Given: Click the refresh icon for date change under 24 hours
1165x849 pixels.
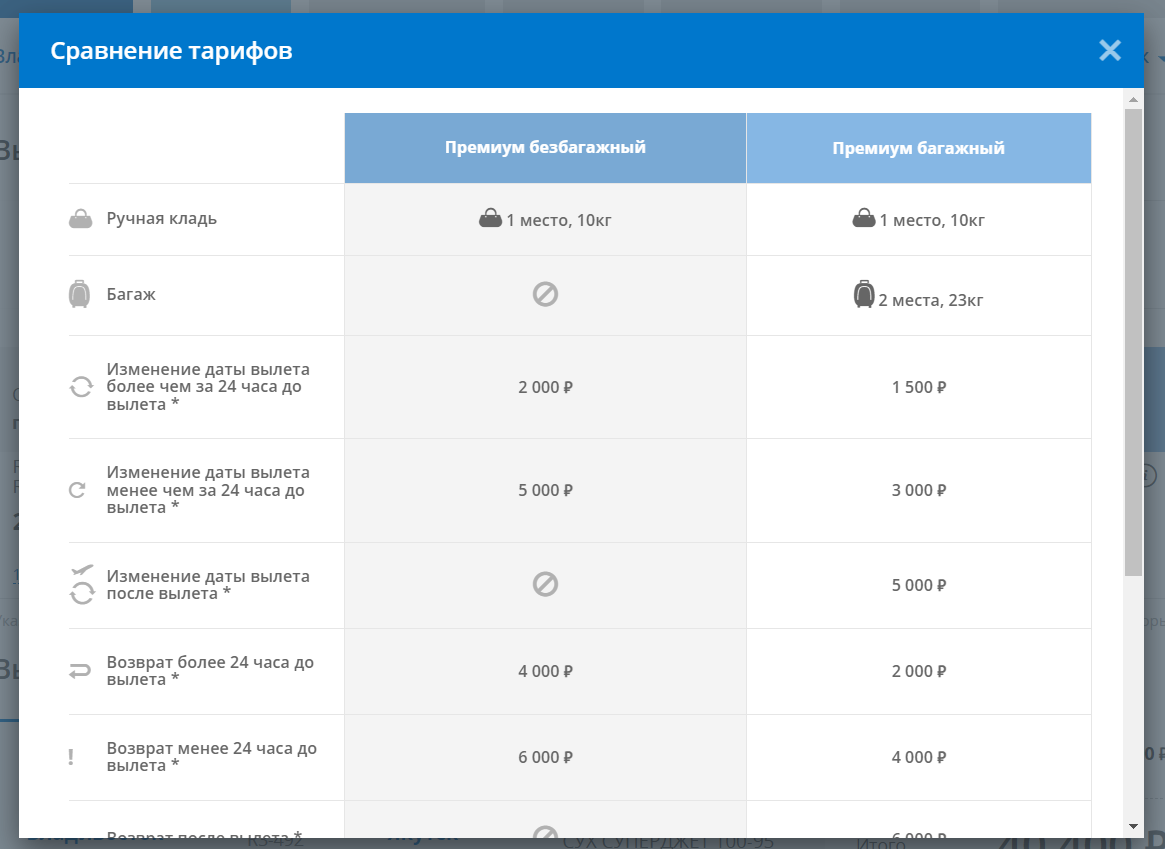Looking at the screenshot, I should click(78, 490).
